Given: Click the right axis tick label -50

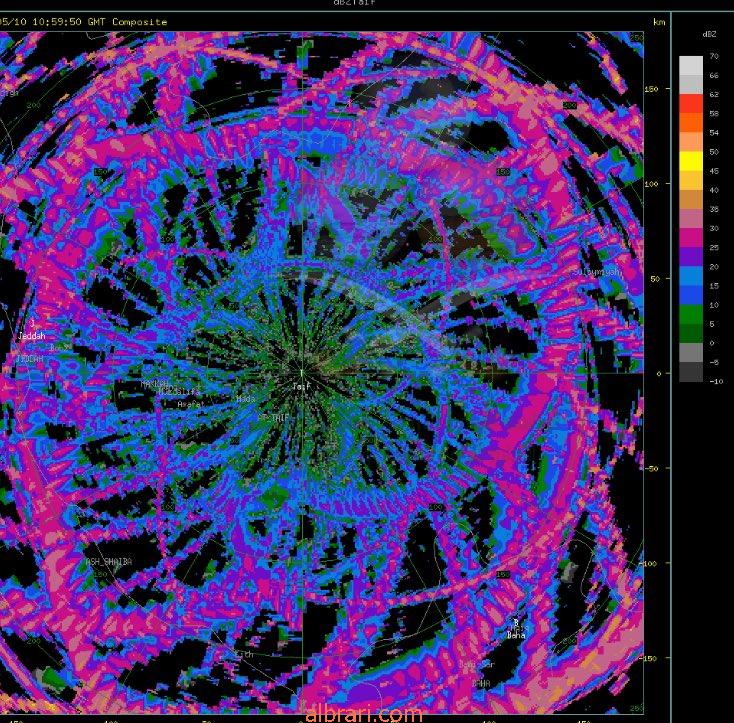Looking at the screenshot, I should click(651, 468).
